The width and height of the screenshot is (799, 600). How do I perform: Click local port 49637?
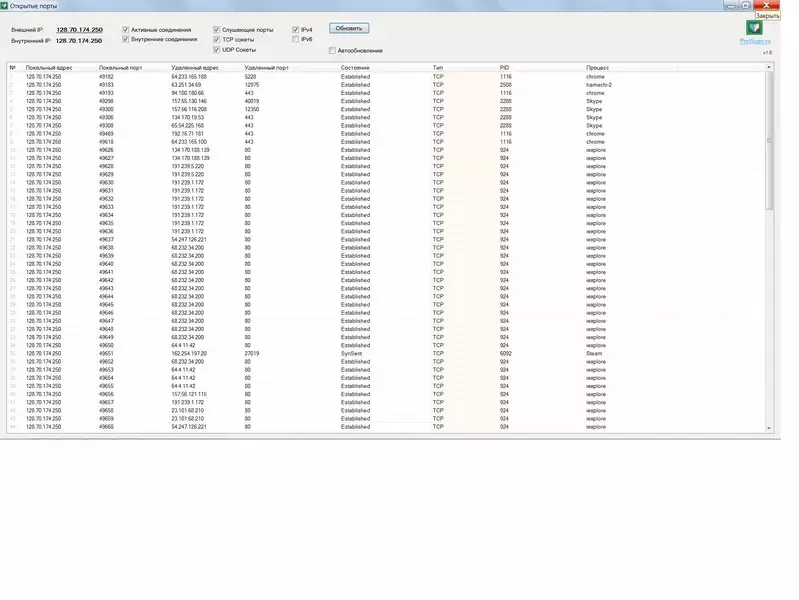point(106,240)
